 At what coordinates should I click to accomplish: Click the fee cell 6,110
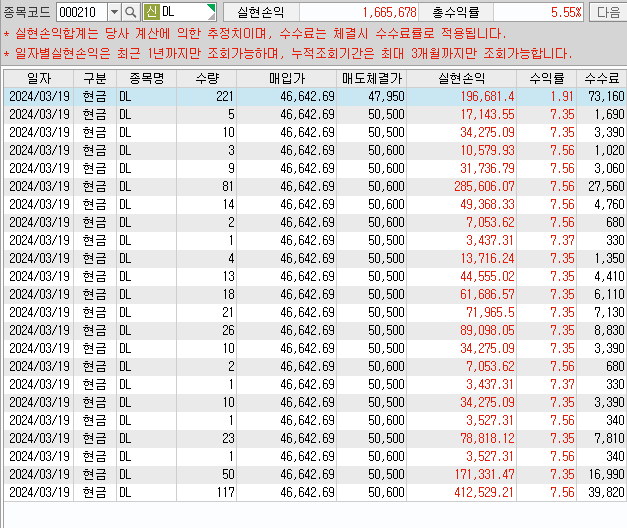coord(602,294)
